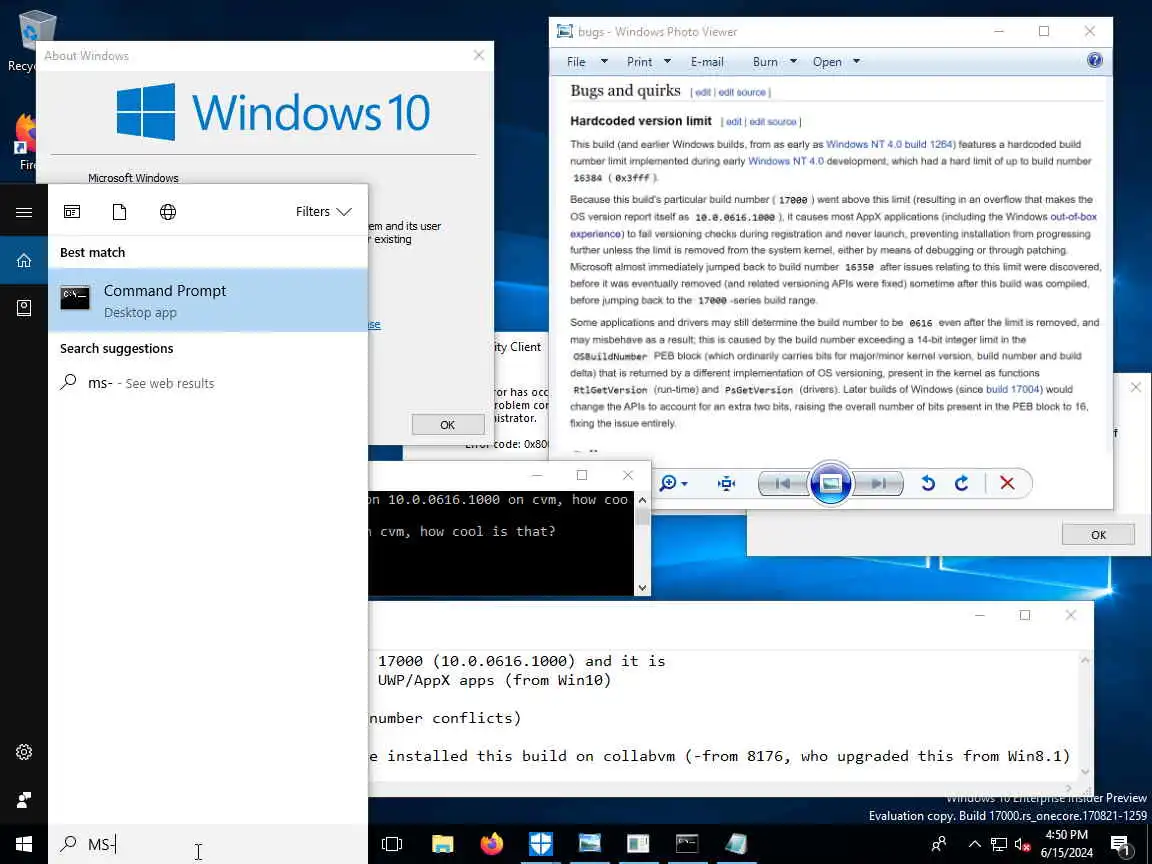Switch to the Notepad taskbar button

coord(735,844)
